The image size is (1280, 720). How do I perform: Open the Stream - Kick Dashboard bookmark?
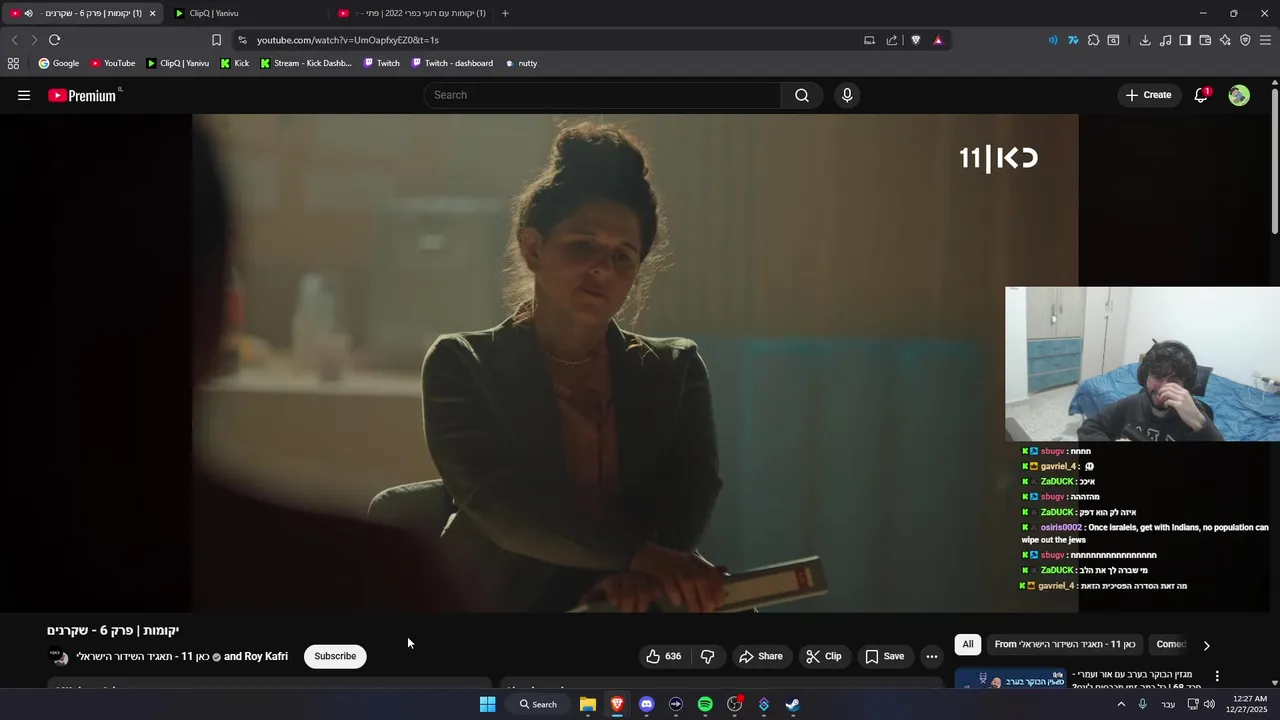click(305, 63)
